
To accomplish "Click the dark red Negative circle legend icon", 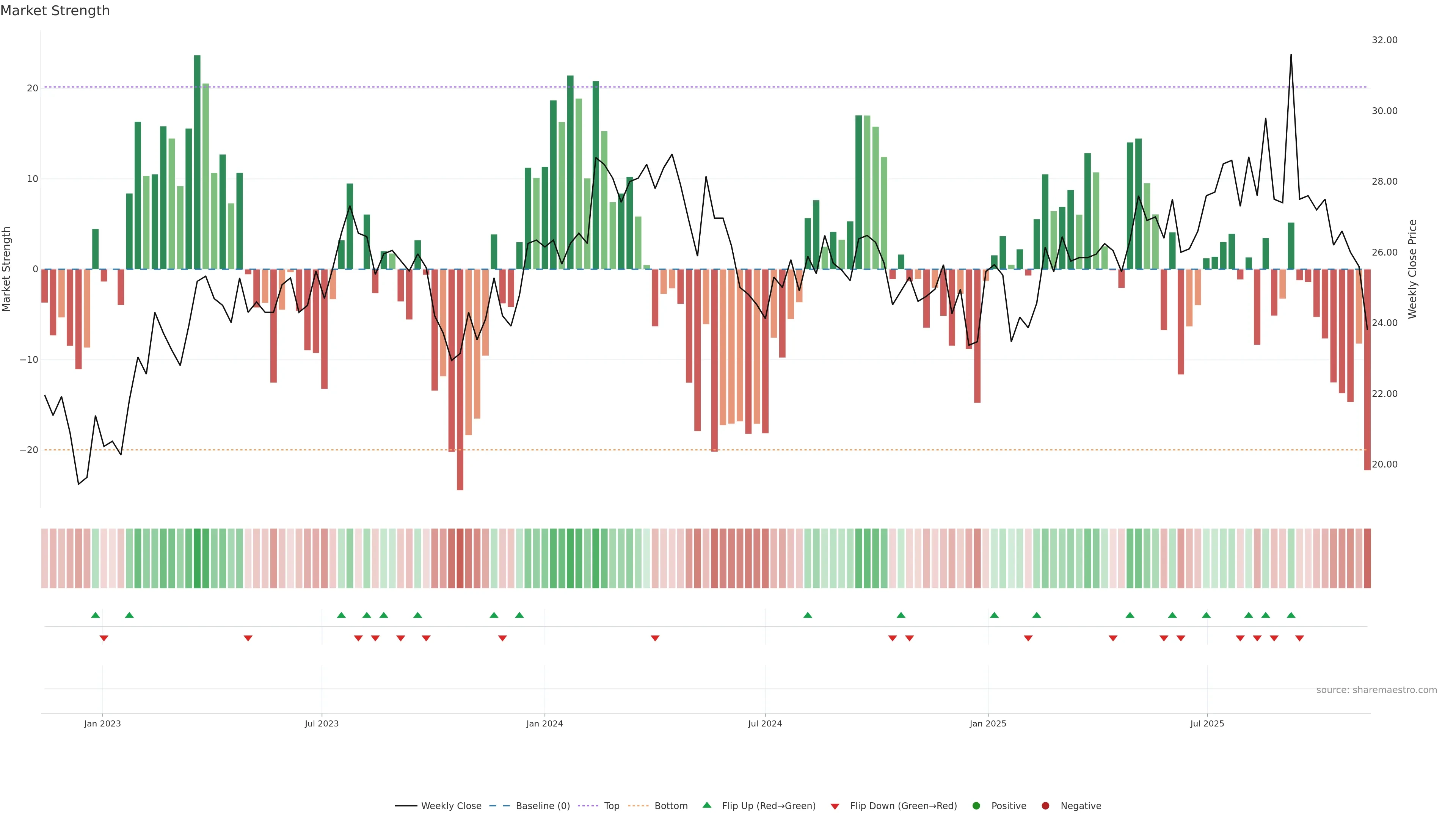I will (1045, 805).
